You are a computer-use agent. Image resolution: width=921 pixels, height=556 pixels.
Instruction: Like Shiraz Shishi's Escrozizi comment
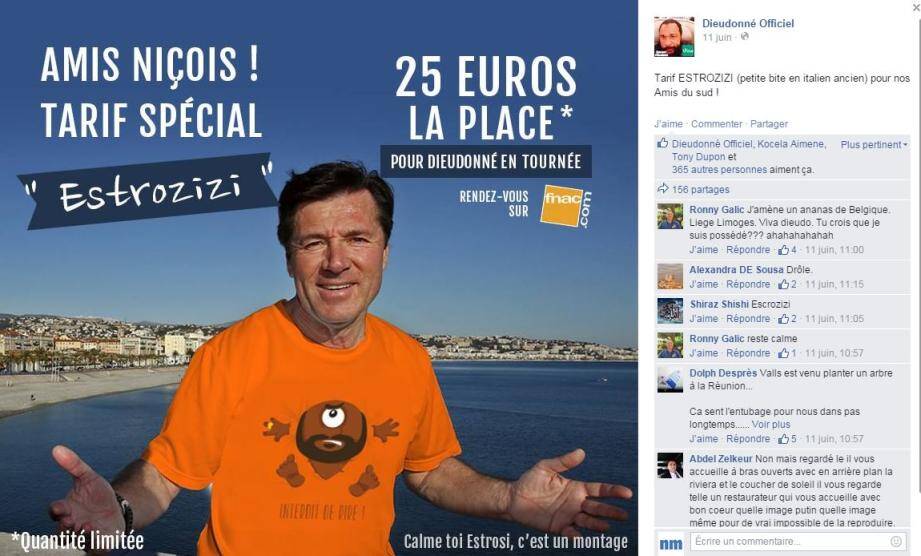point(704,319)
